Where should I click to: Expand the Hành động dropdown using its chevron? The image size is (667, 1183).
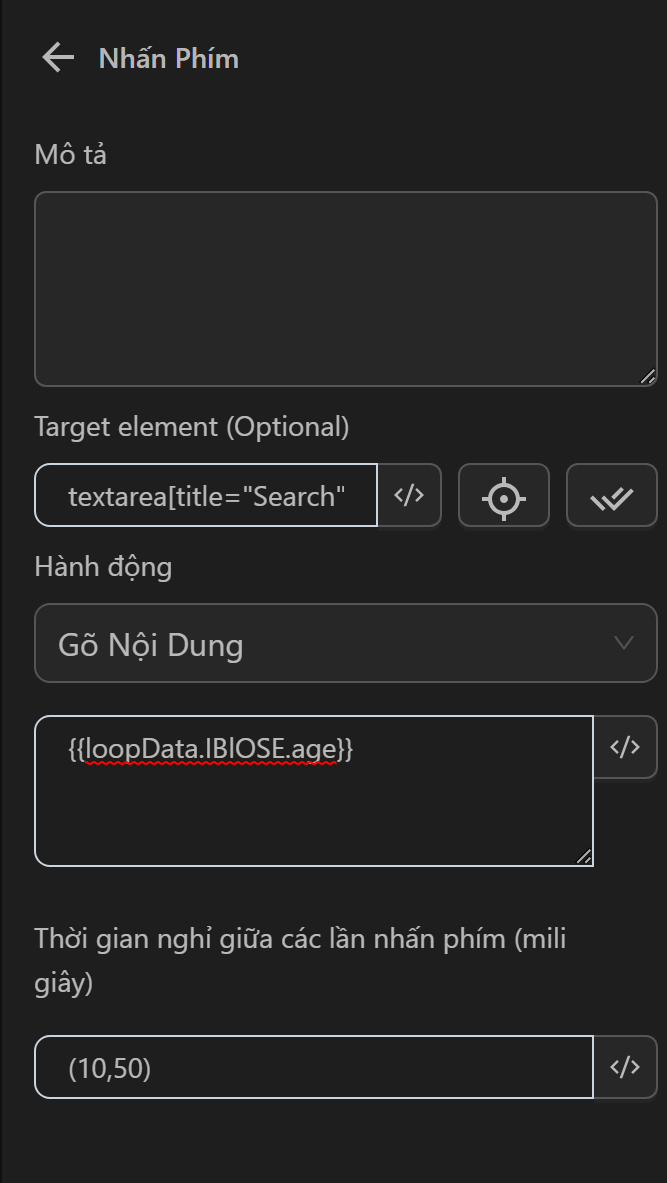[624, 643]
